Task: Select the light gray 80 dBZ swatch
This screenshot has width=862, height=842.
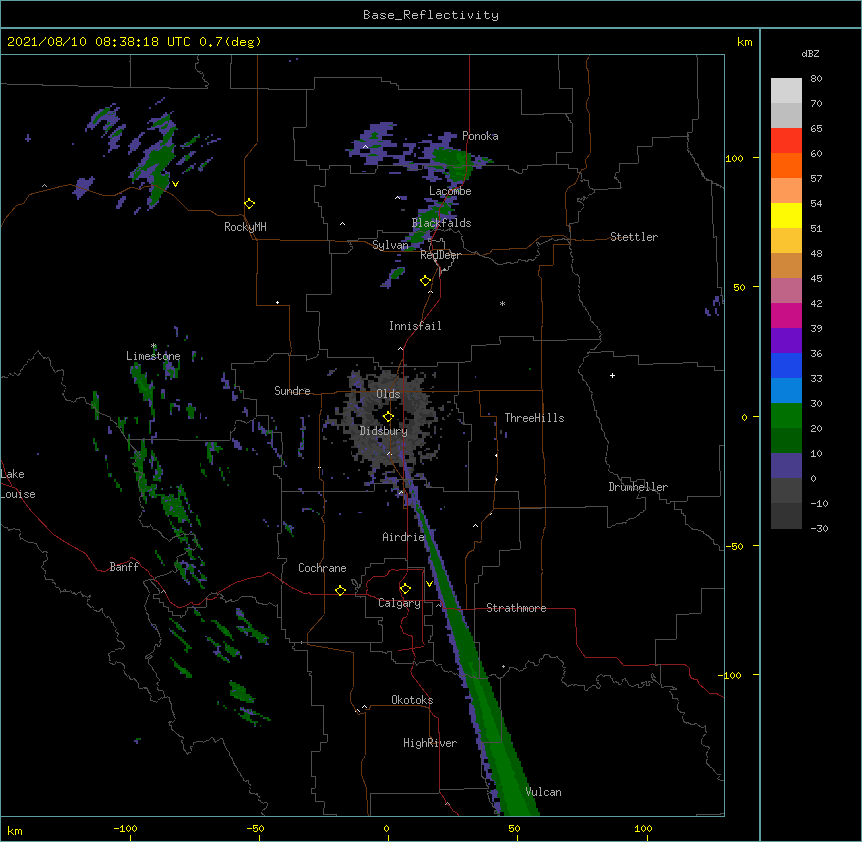Action: coord(786,91)
